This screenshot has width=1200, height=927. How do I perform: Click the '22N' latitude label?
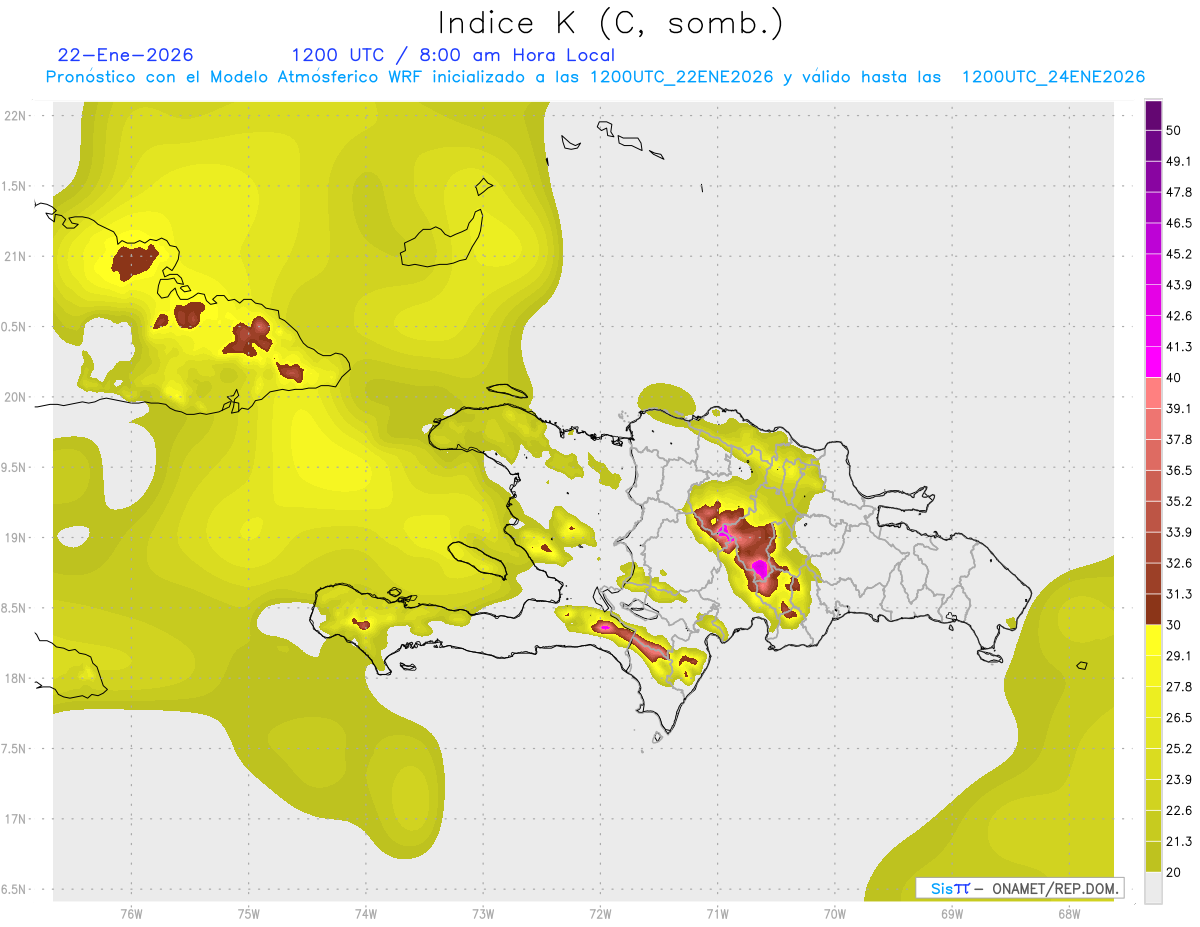(16, 115)
